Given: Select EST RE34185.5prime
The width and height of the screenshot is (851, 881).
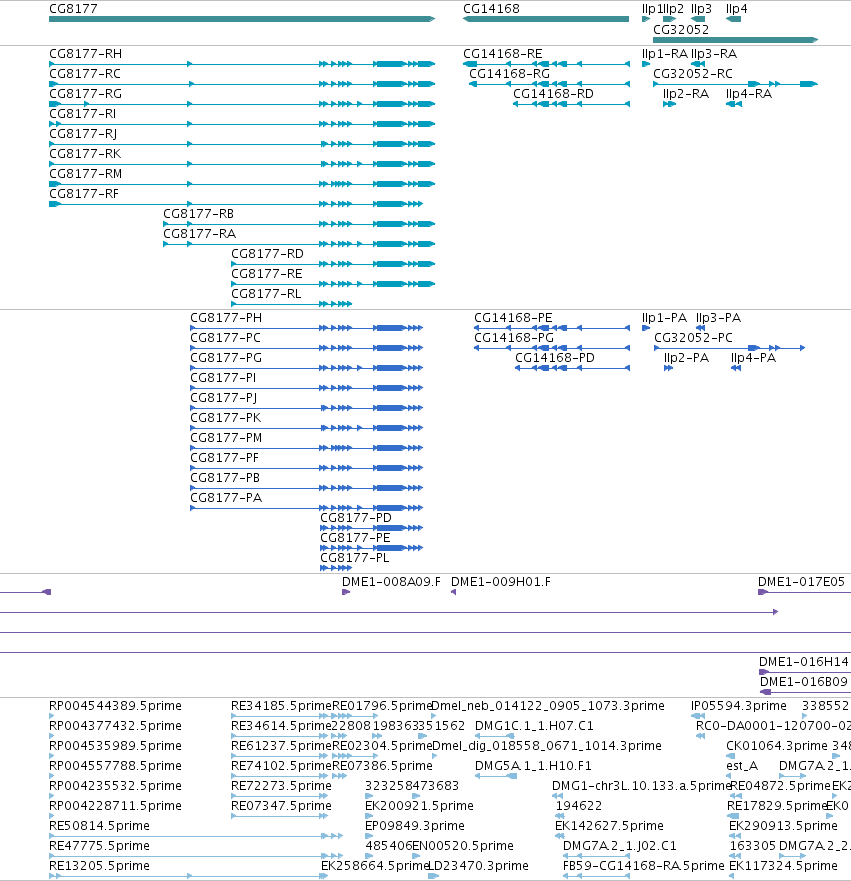Looking at the screenshot, I should click(280, 716).
